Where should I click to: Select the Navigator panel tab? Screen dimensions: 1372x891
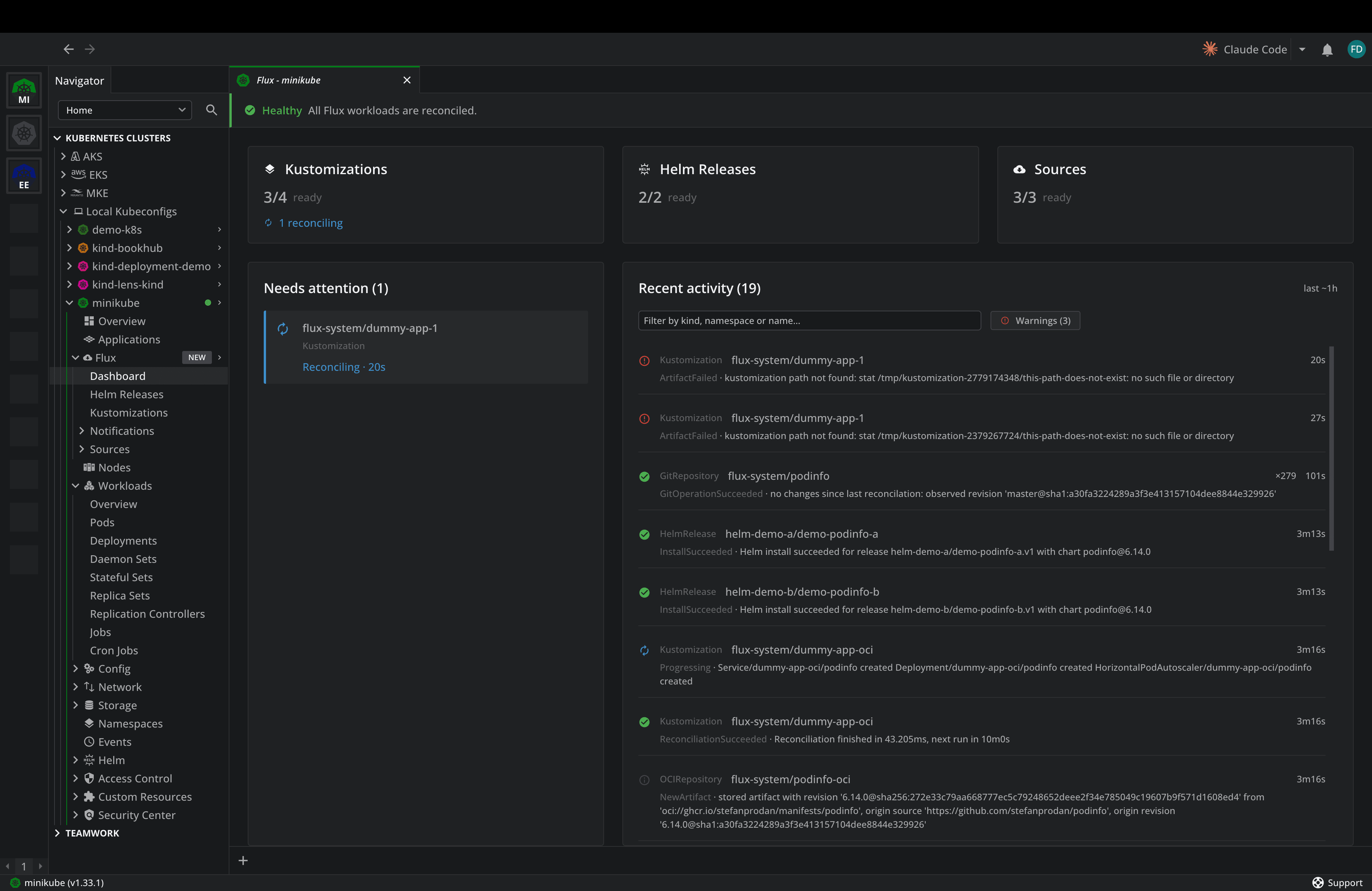80,81
